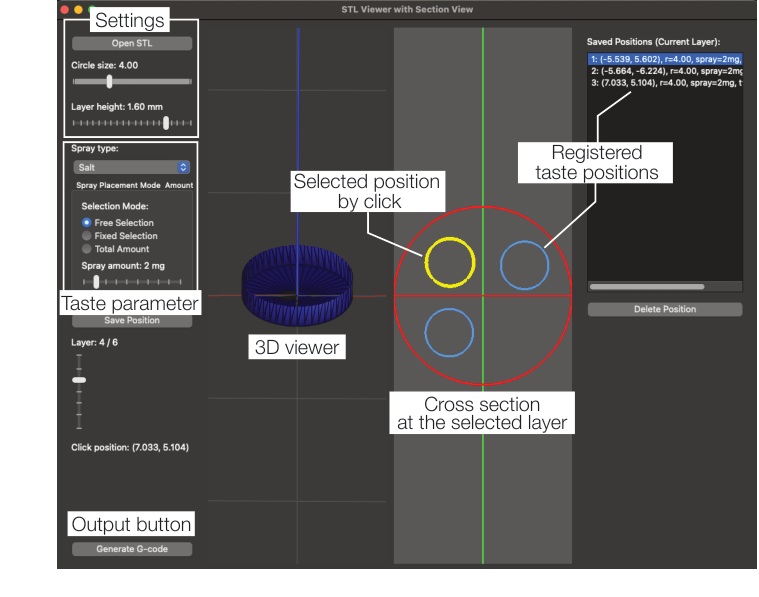Move the Layer height slider handle
The height and width of the screenshot is (597, 759).
[x=166, y=123]
